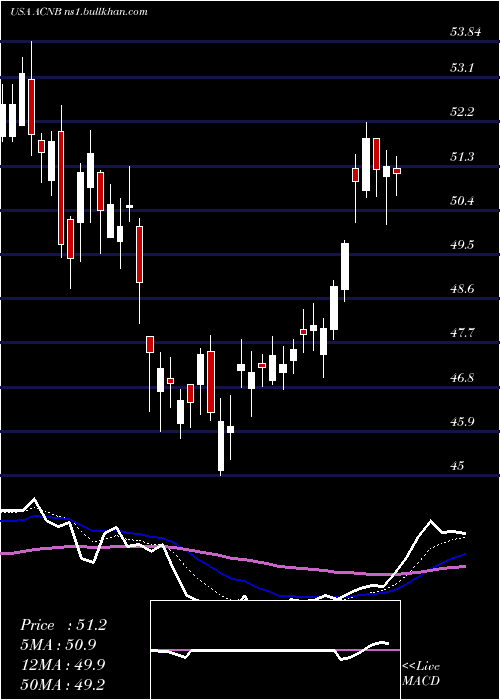Click the '5MA : 50.9' readout

58,645
